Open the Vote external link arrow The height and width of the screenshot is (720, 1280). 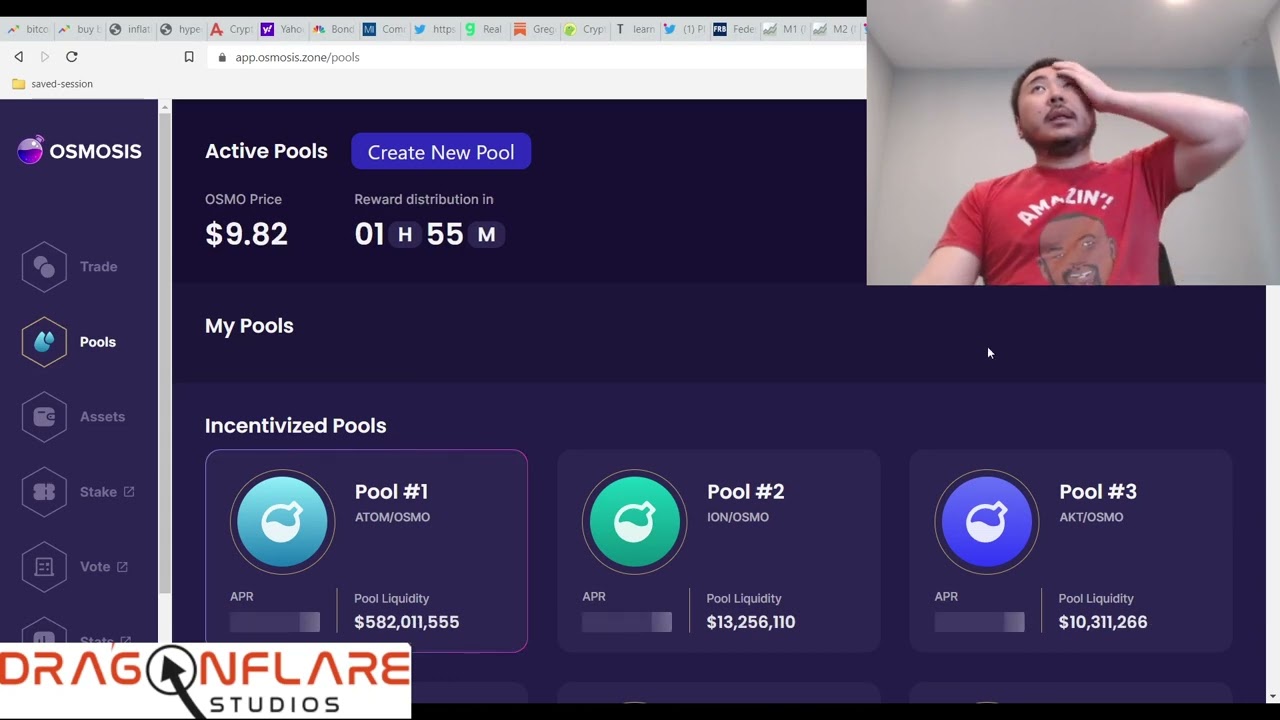pos(122,566)
